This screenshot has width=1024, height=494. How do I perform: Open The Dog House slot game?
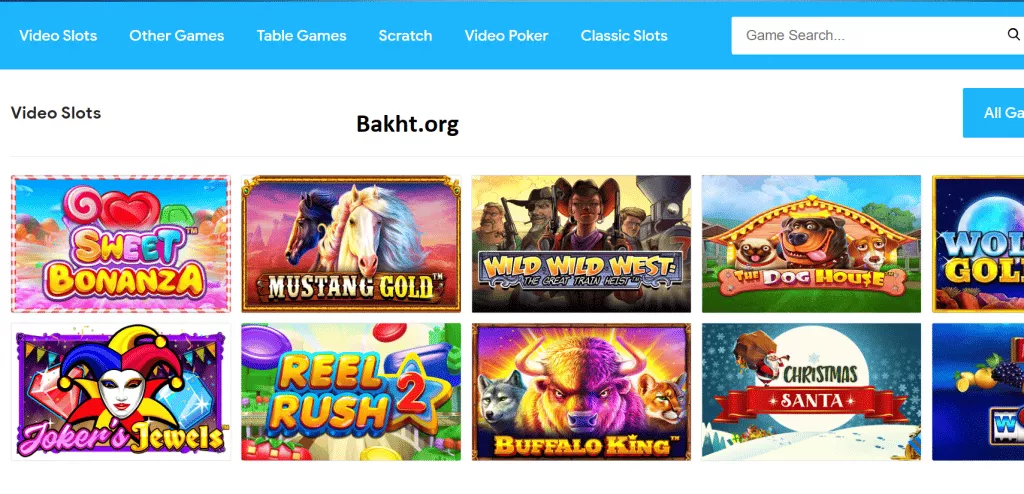point(811,244)
